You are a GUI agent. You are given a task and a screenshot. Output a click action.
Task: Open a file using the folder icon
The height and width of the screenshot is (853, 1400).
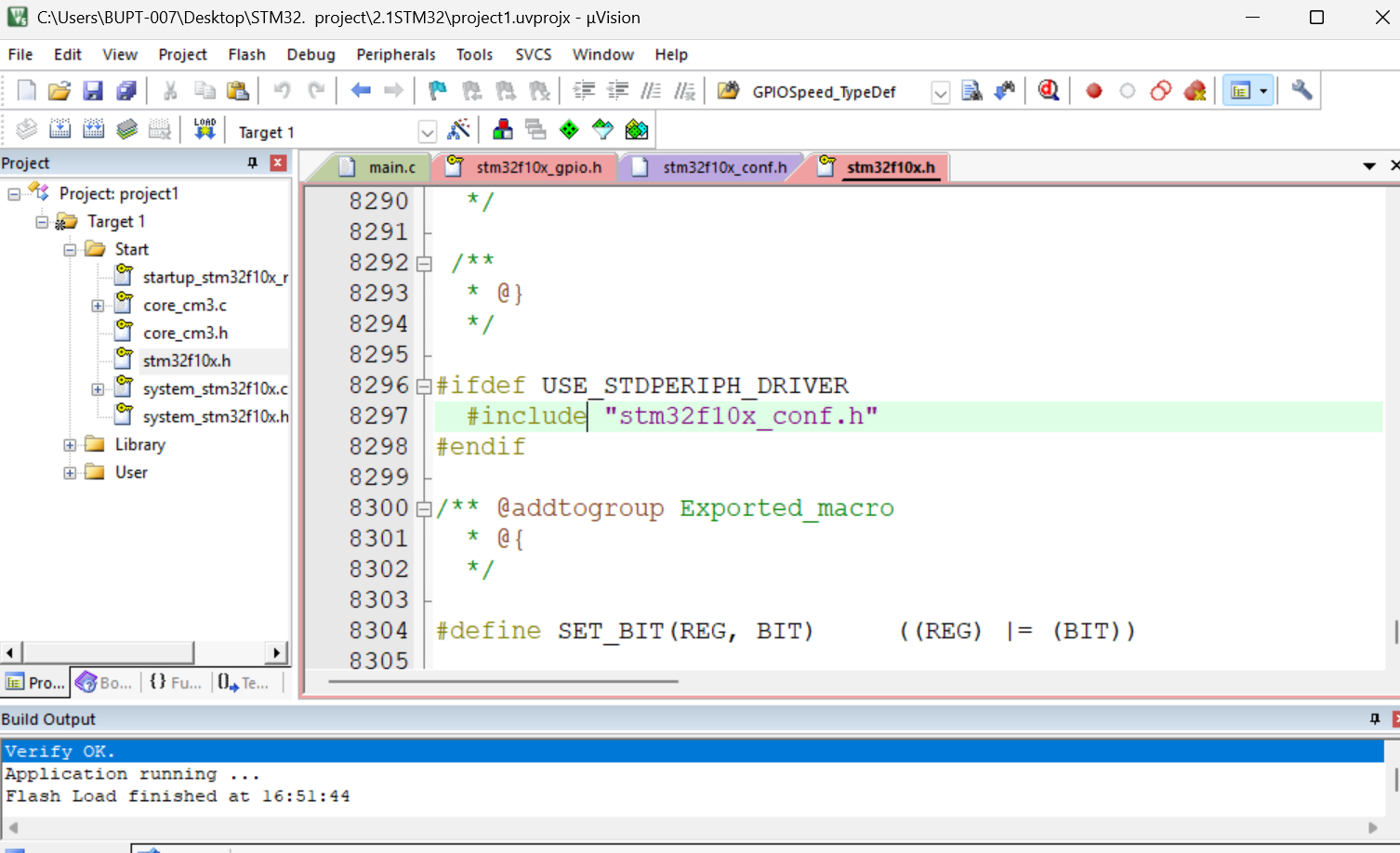pyautogui.click(x=59, y=90)
